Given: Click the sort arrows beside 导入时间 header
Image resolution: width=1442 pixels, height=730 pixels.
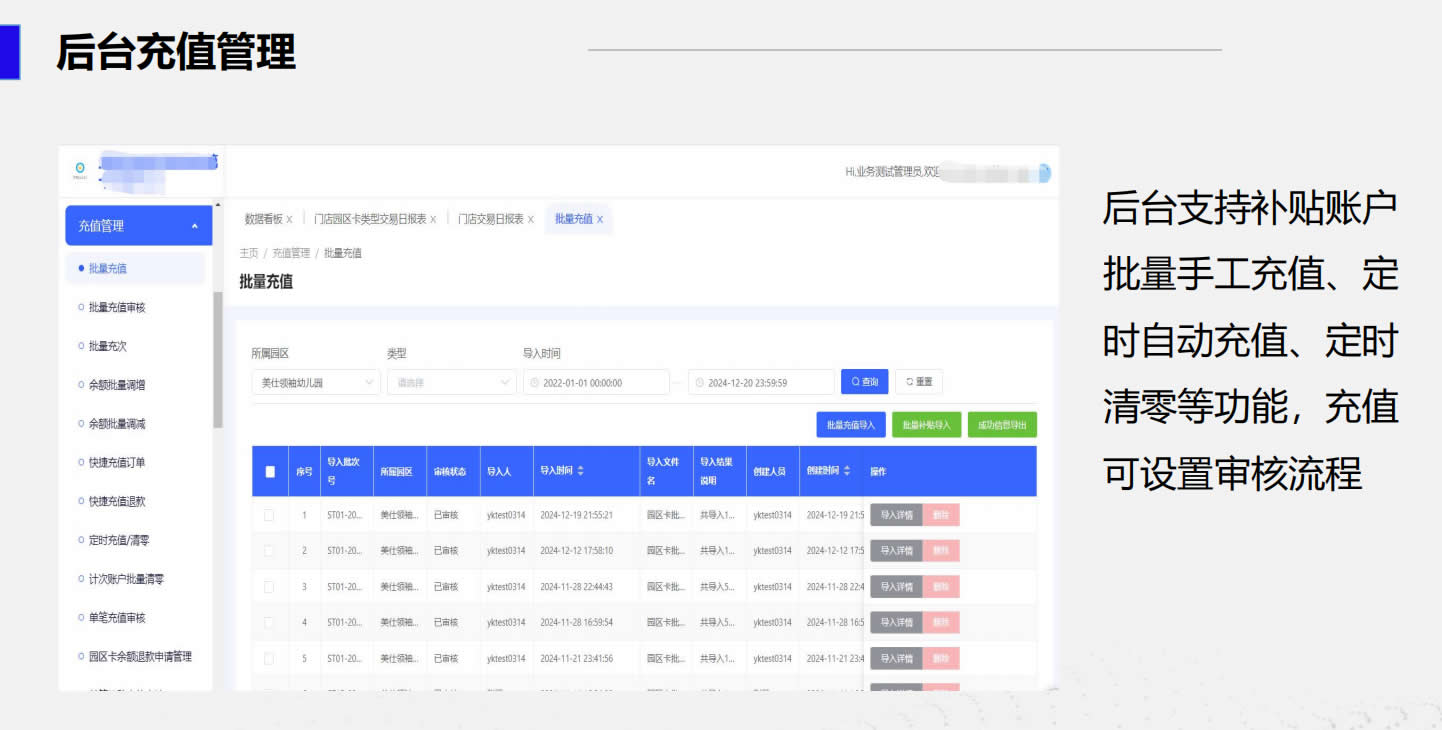Looking at the screenshot, I should pos(581,471).
